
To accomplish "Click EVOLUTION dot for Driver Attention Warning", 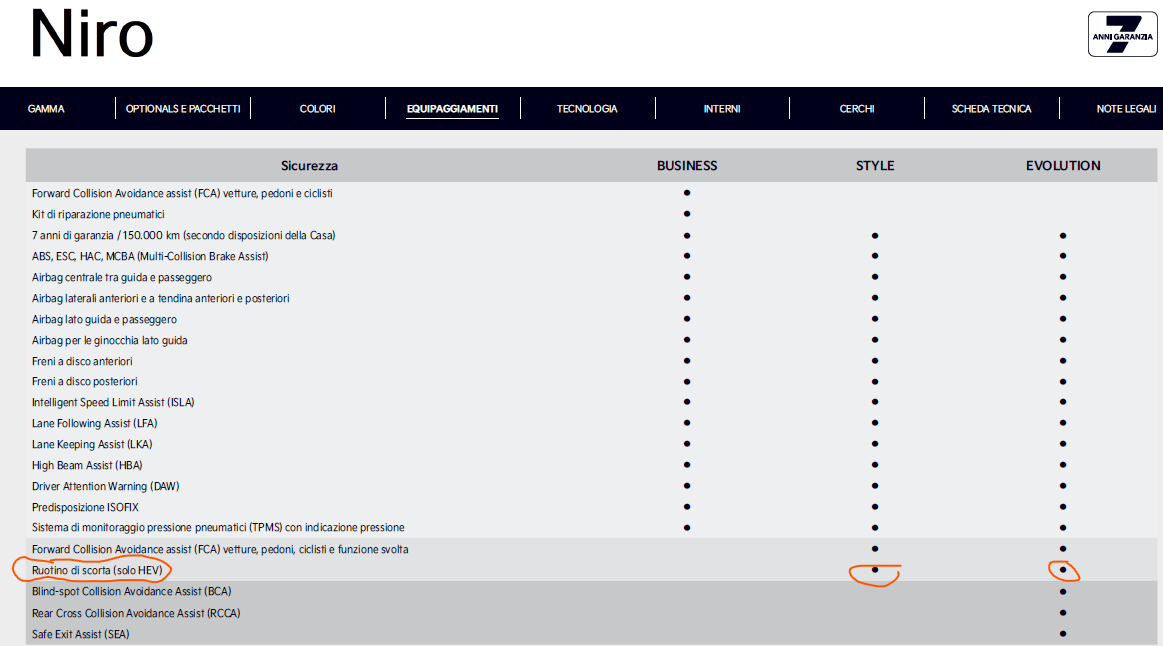I will pos(1063,487).
